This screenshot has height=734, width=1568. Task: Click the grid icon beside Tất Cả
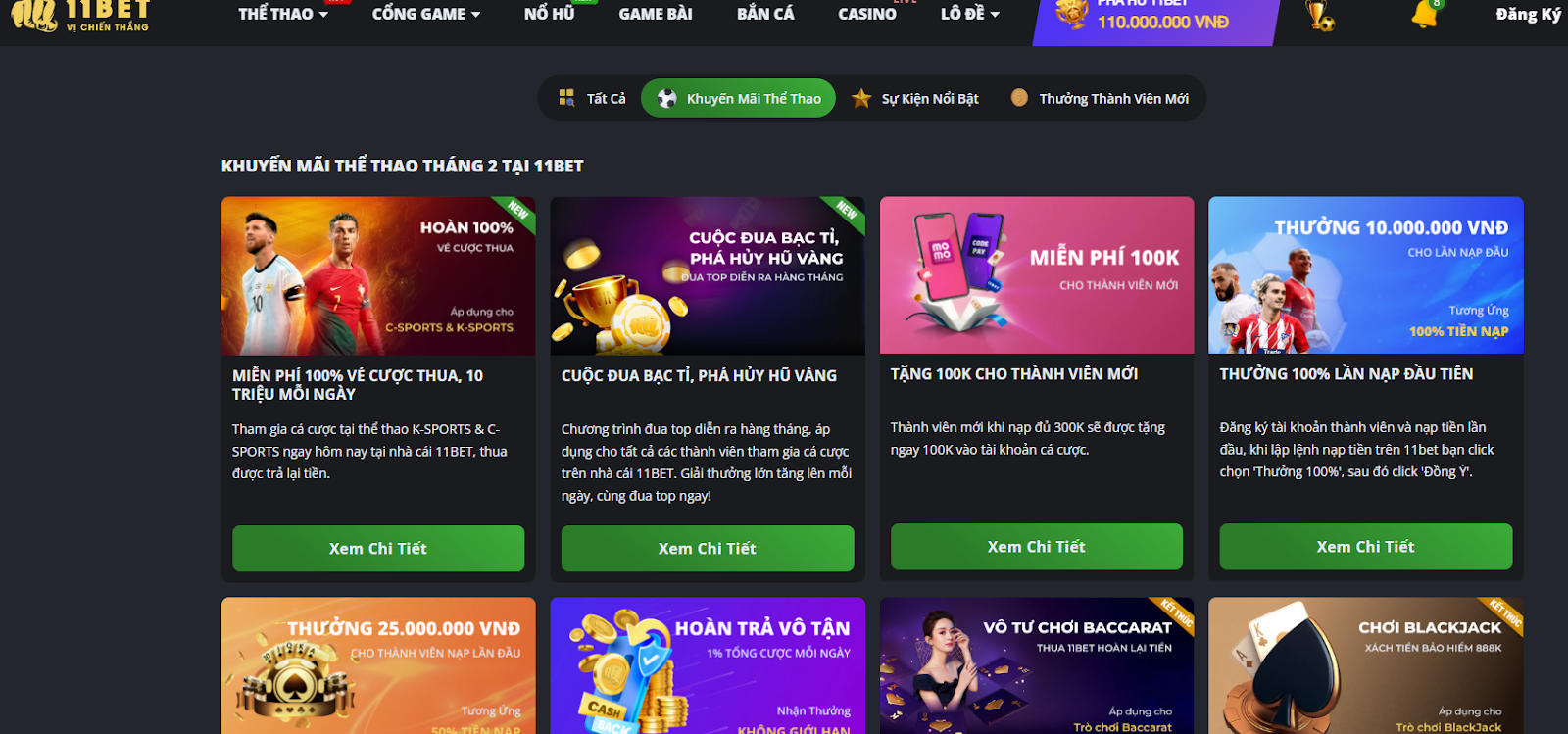[x=566, y=98]
